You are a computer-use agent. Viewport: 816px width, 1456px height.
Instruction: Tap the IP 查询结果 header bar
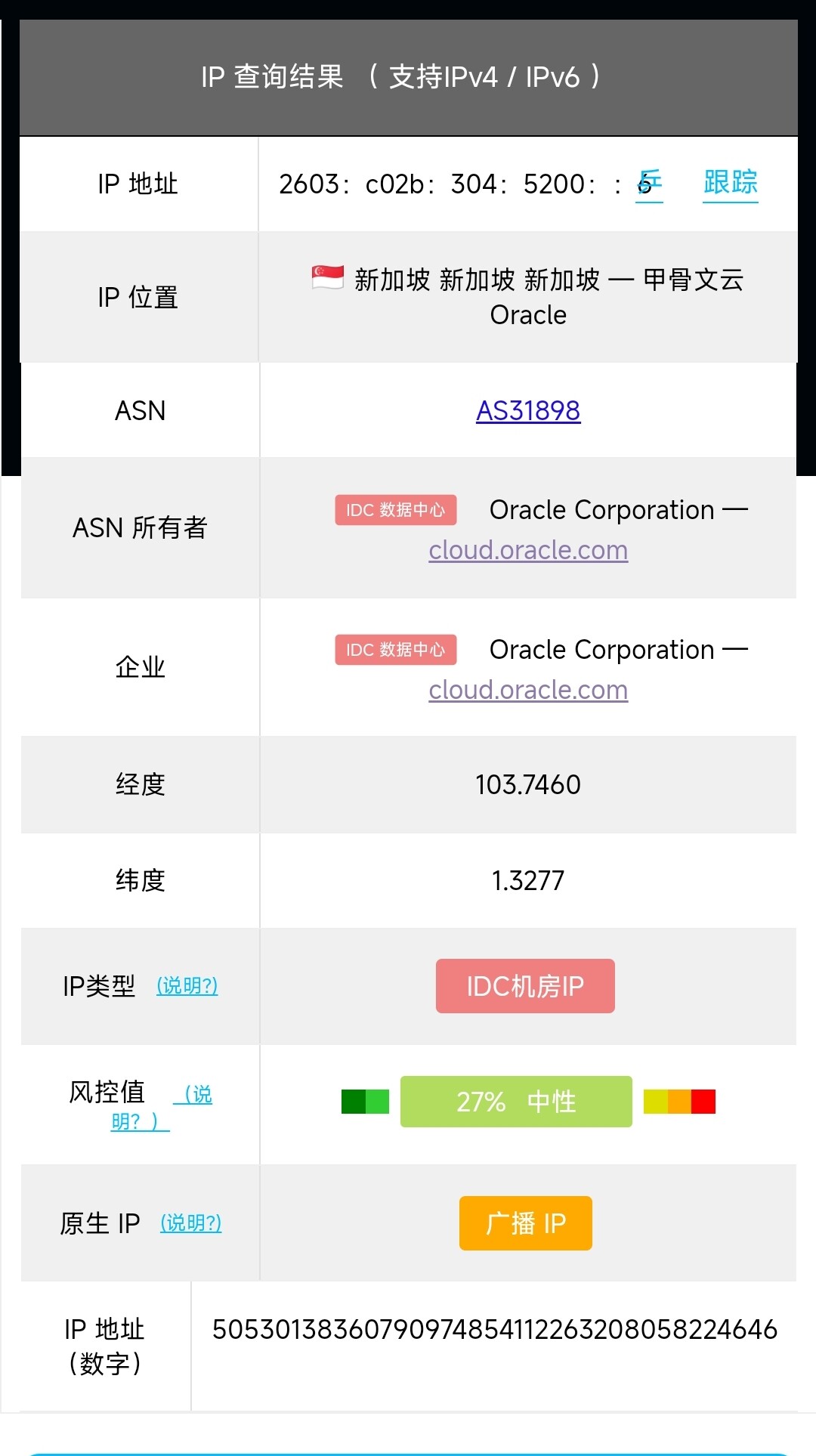coord(409,77)
